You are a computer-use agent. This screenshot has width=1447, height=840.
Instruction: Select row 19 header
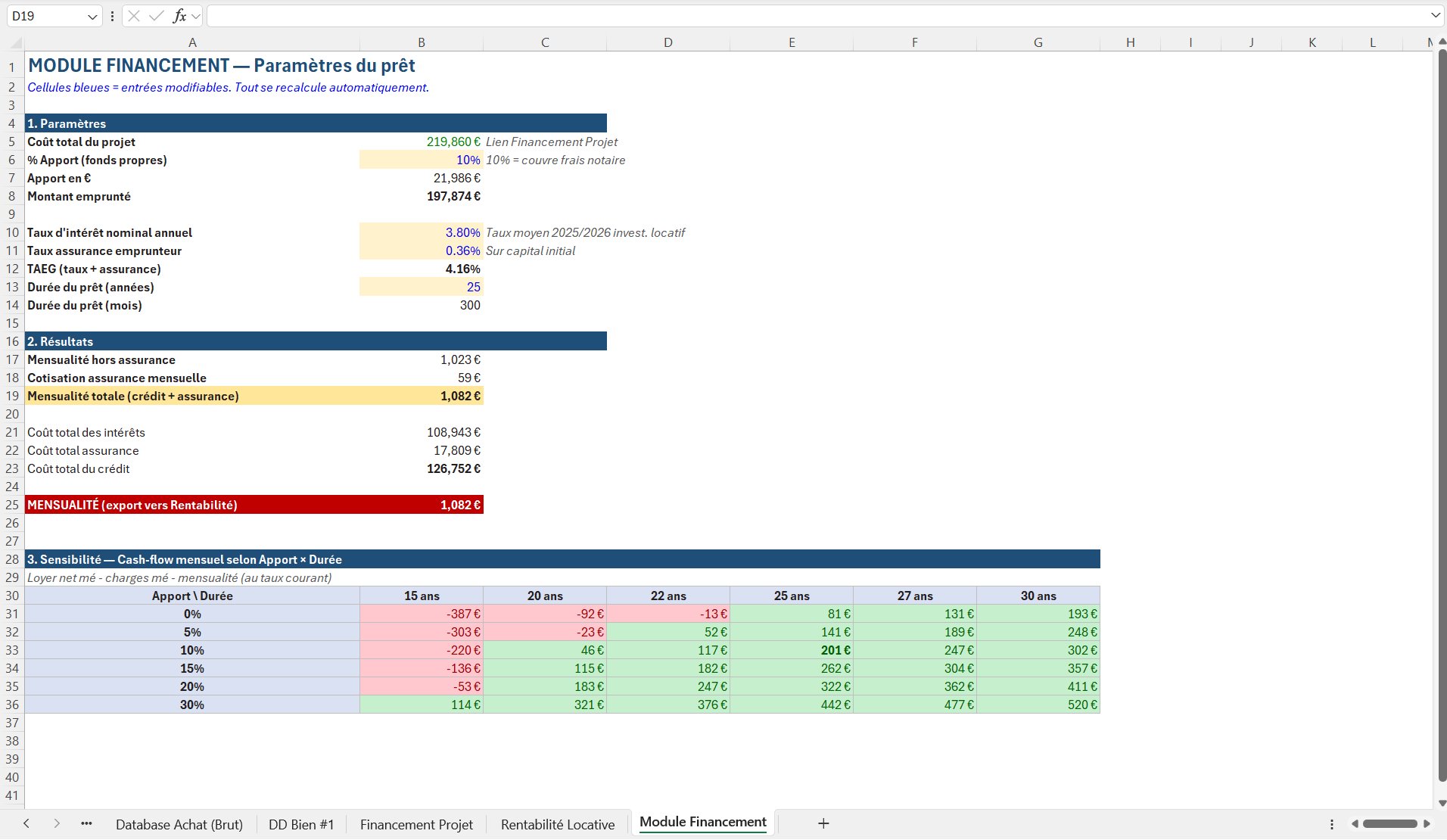pos(12,396)
